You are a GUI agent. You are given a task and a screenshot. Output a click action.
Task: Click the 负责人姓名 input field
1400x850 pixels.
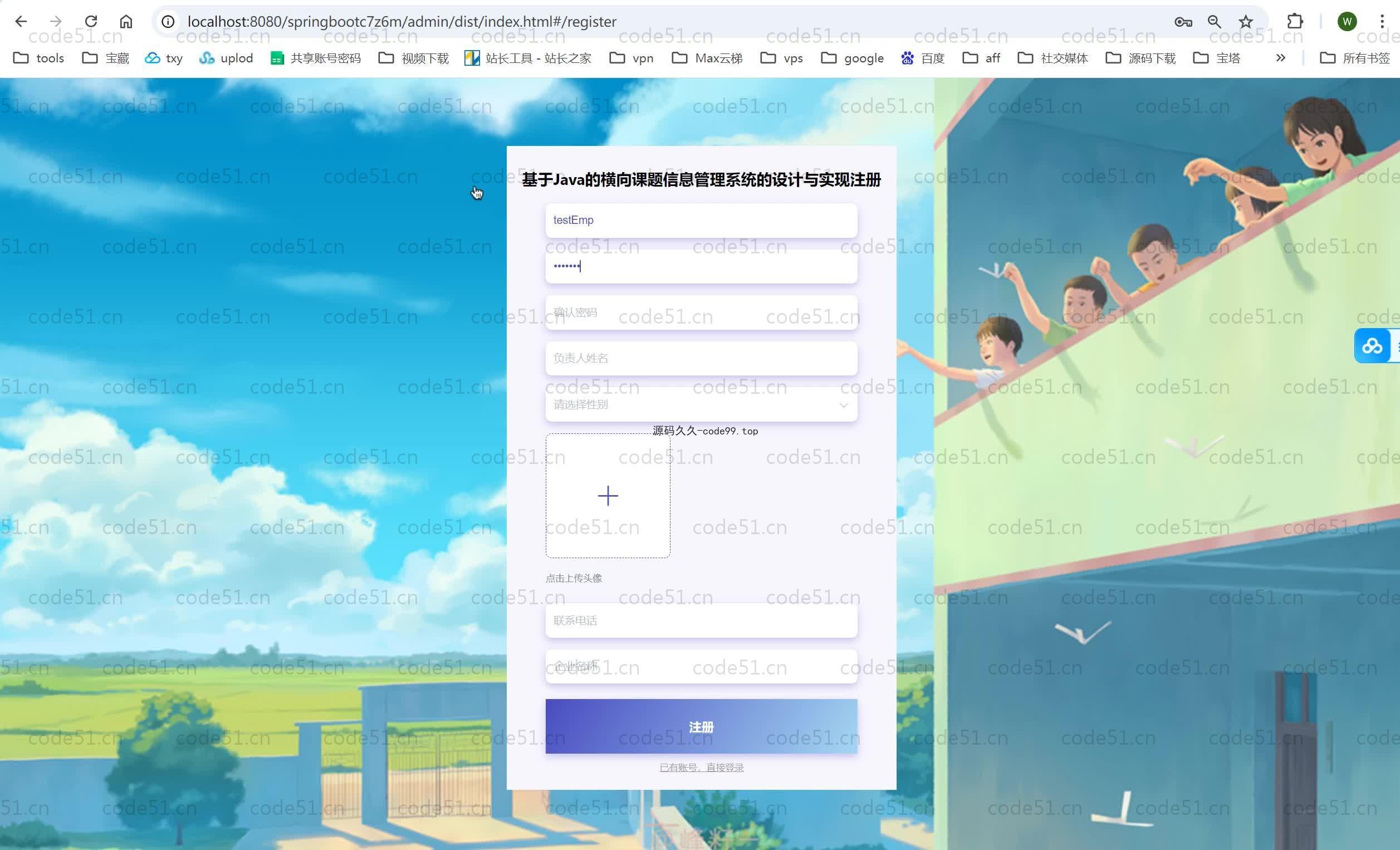click(701, 359)
